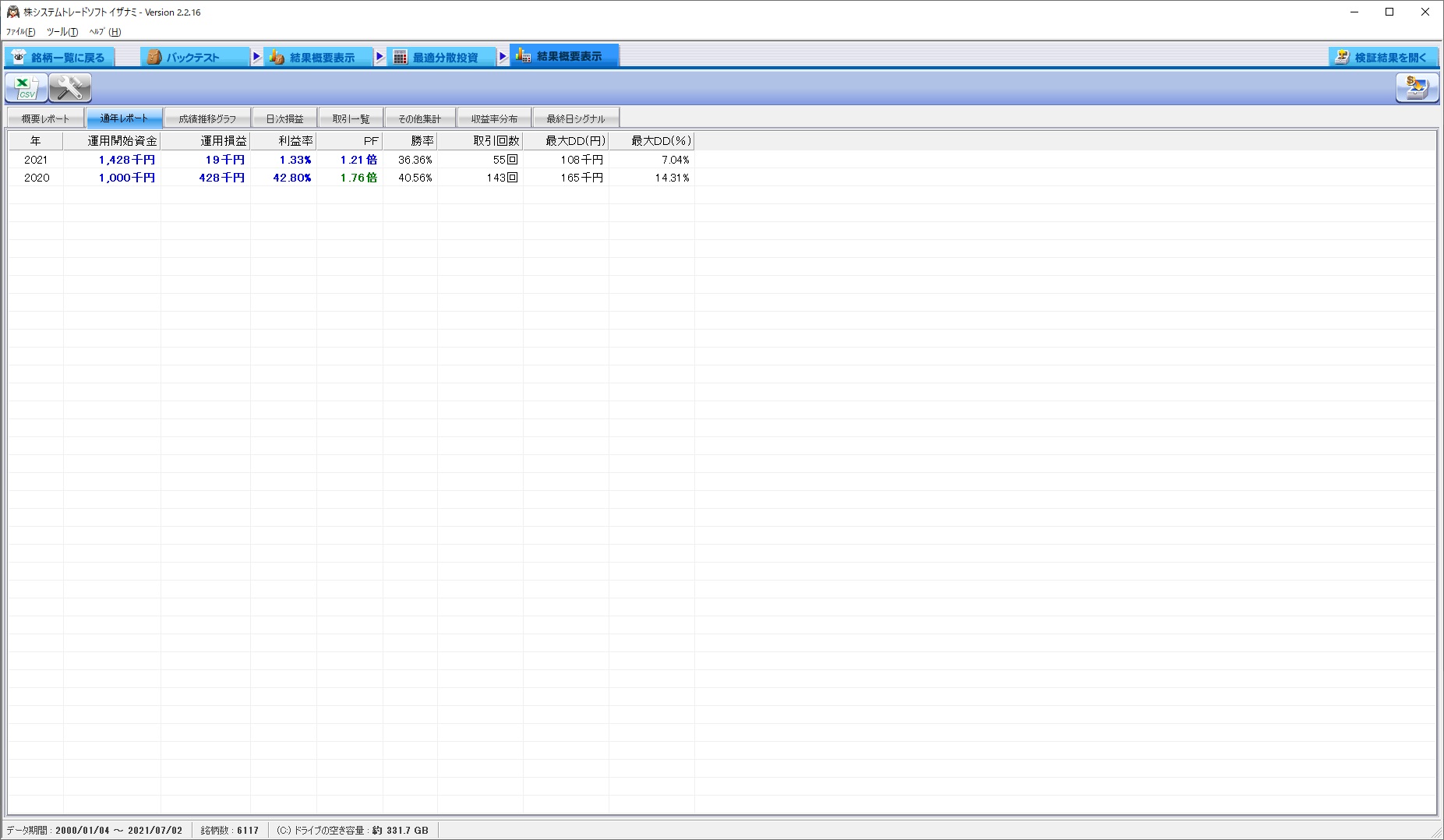Screen dimensions: 1444x840
Task: Open the バックテスト backpack step
Action: [195, 57]
